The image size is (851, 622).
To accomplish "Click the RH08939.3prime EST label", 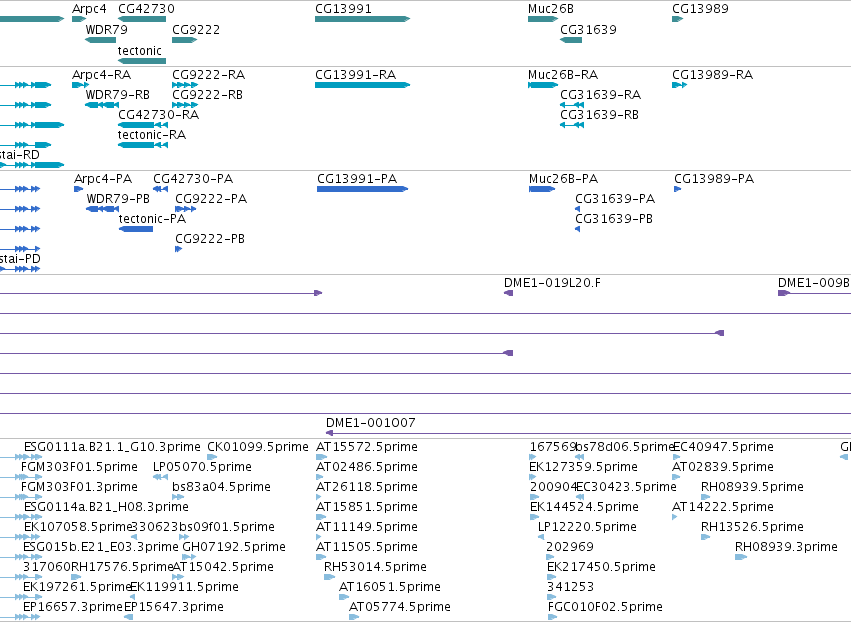I will (786, 547).
